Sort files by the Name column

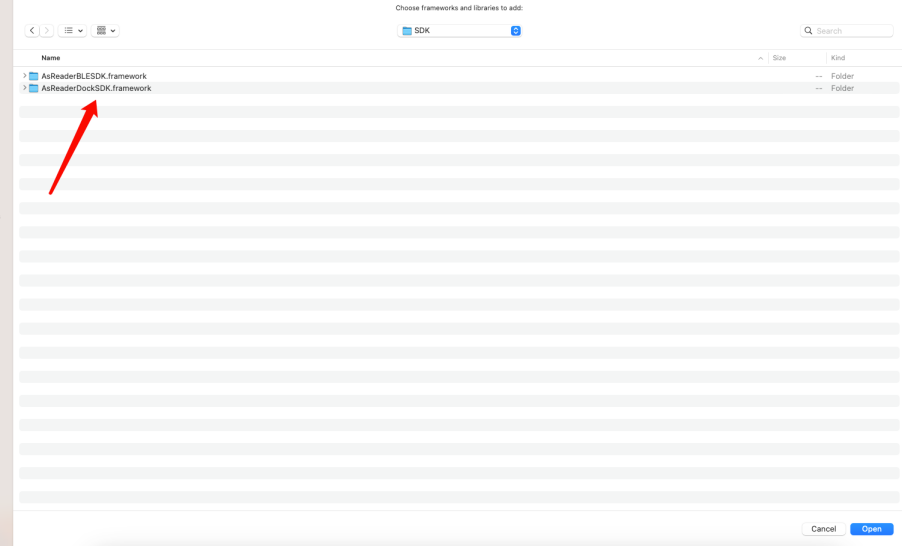pos(51,58)
